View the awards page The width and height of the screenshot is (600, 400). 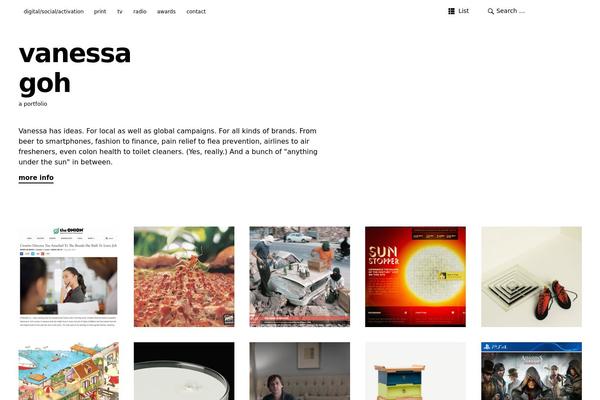click(166, 11)
